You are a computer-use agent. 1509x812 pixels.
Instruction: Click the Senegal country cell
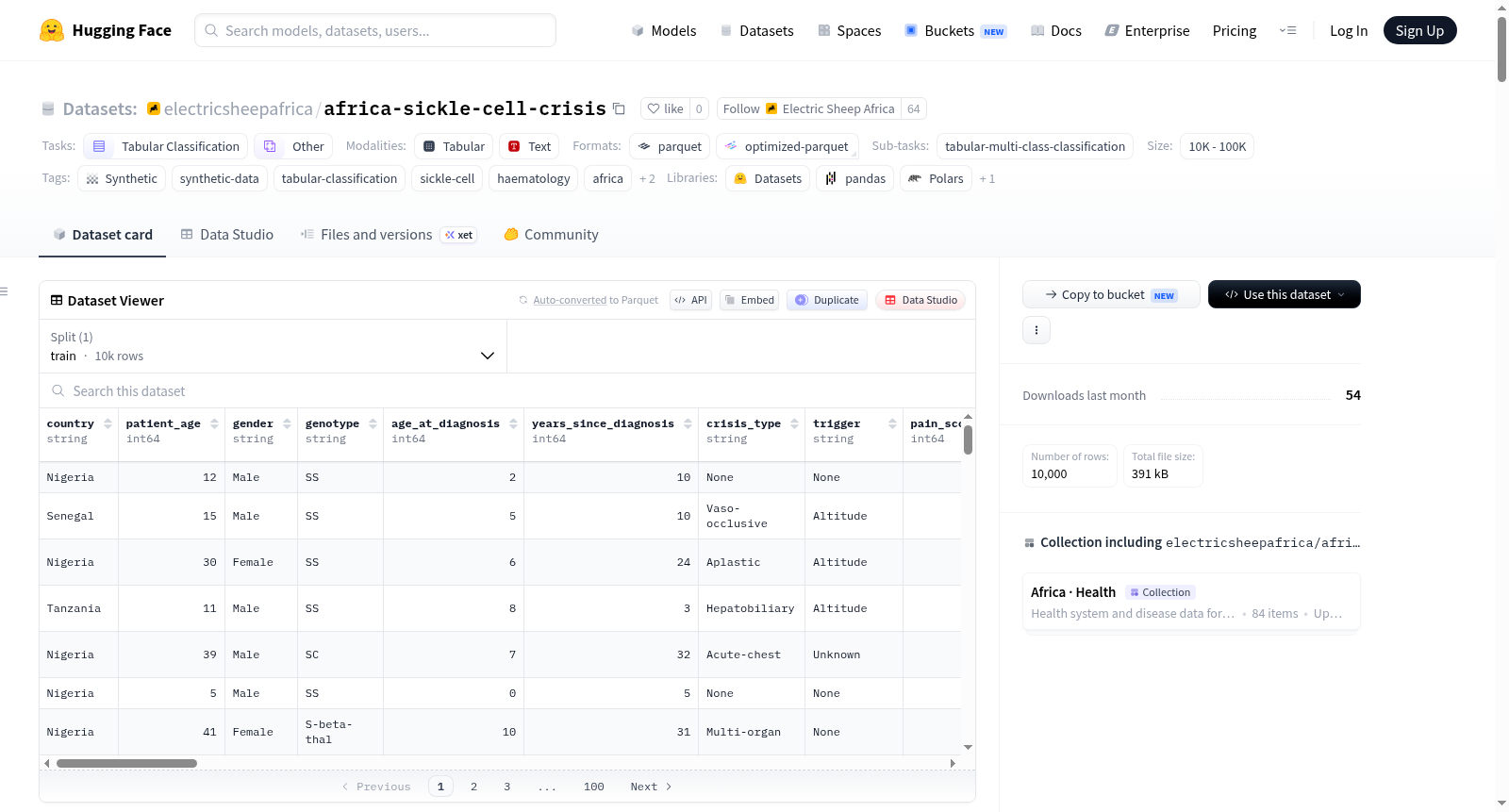(x=79, y=516)
